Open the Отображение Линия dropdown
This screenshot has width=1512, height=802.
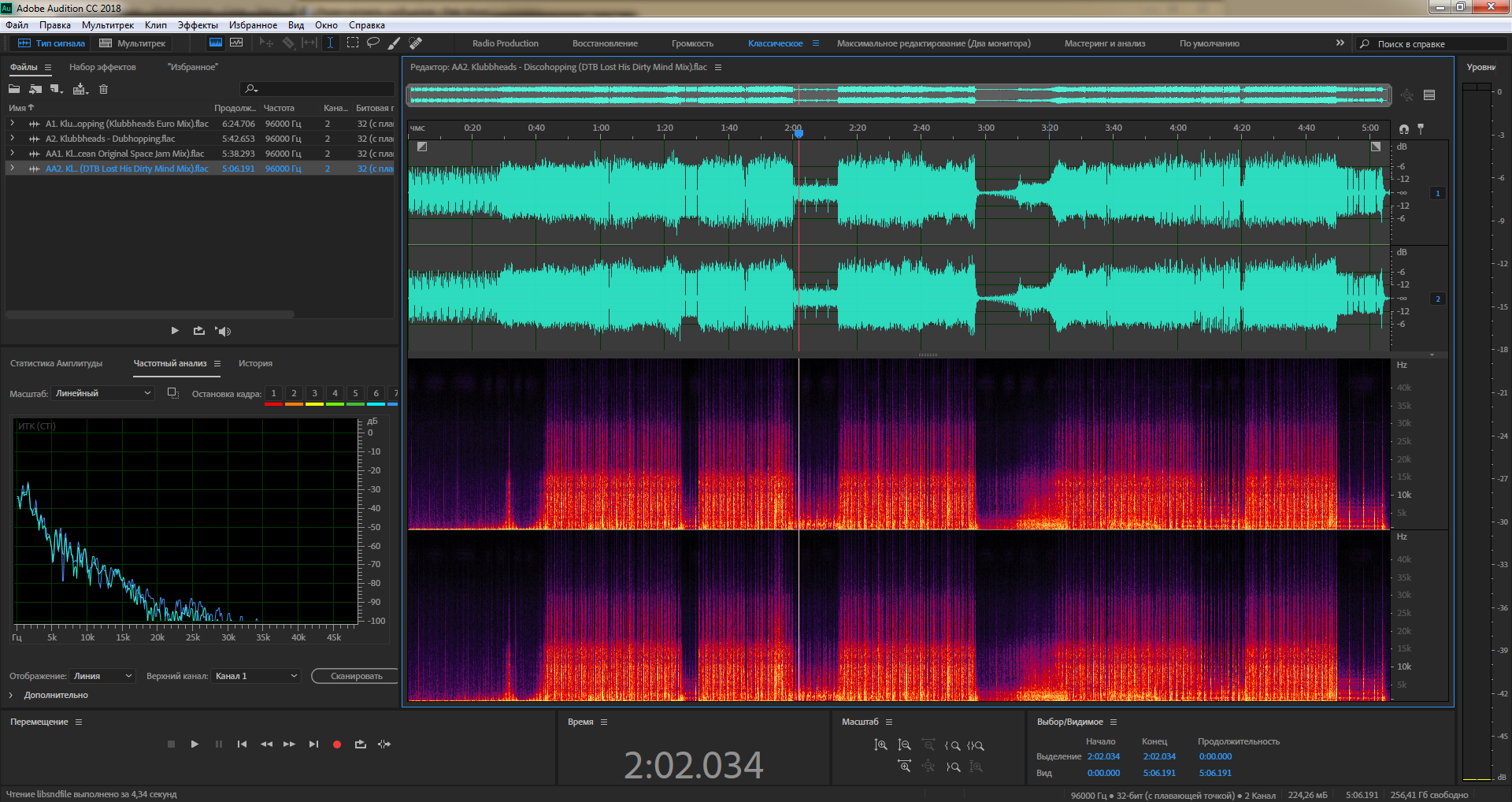coord(102,676)
